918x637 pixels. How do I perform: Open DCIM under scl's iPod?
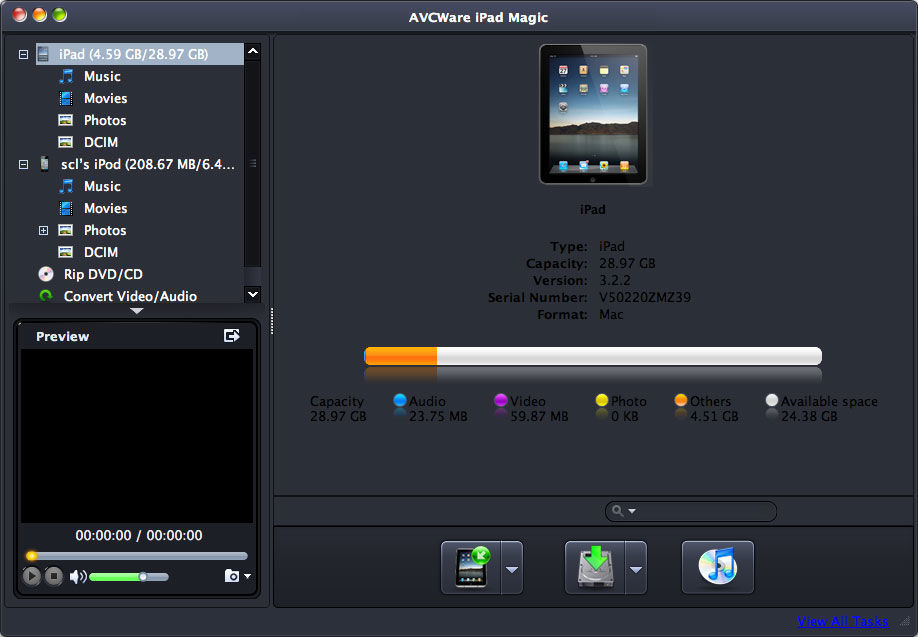tap(101, 252)
